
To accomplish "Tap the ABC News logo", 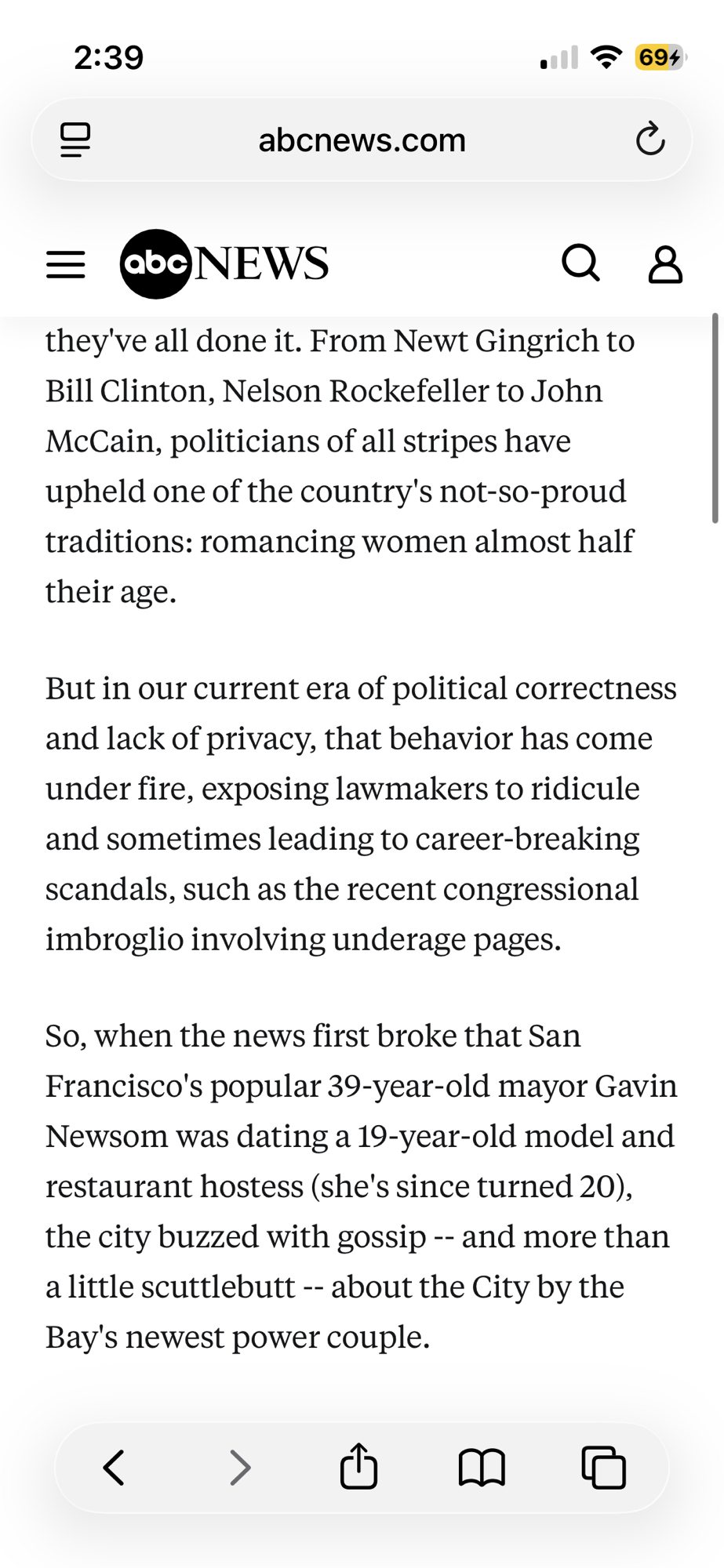I will coord(224,264).
